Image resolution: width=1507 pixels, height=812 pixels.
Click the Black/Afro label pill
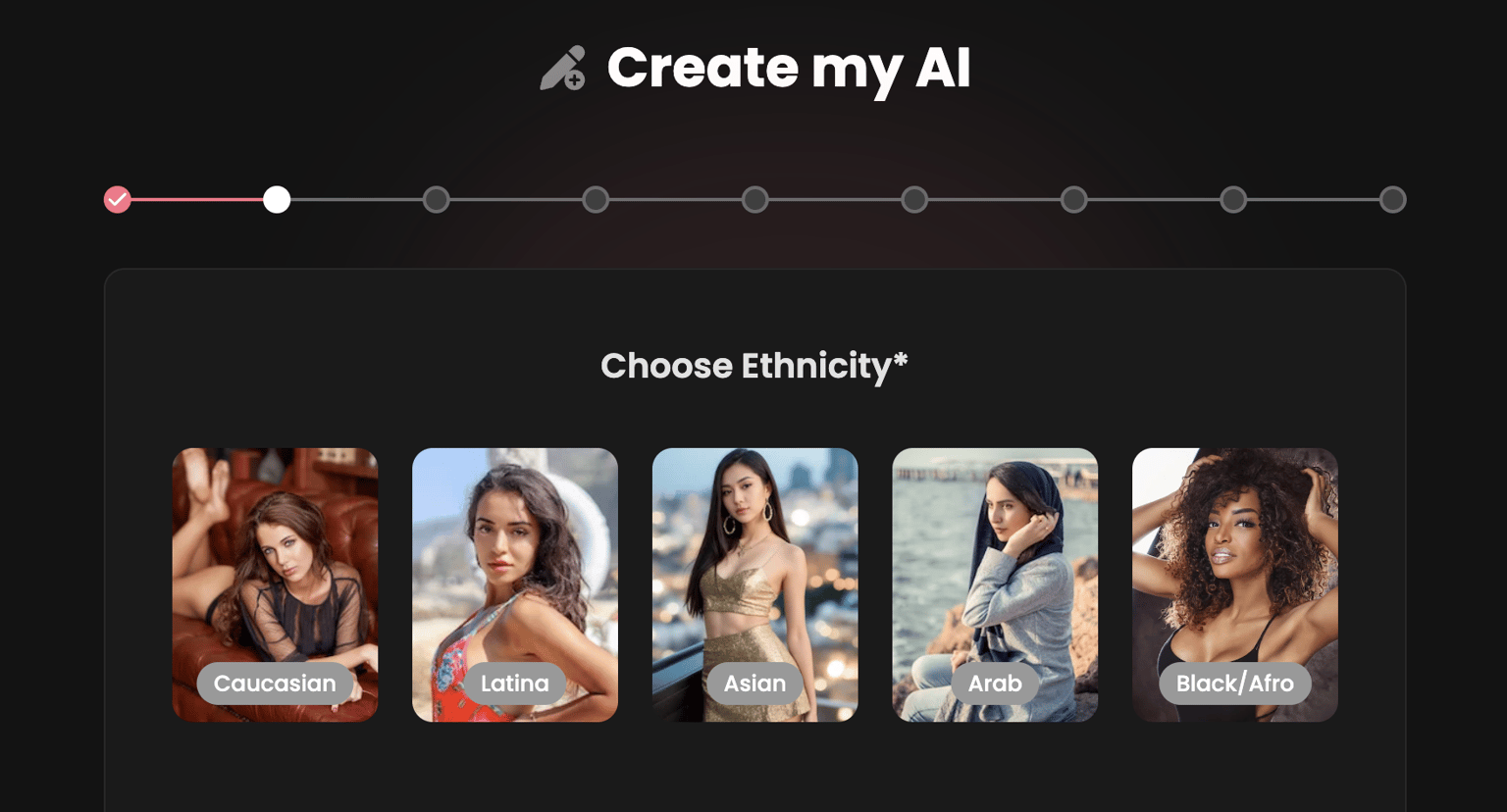coord(1235,684)
